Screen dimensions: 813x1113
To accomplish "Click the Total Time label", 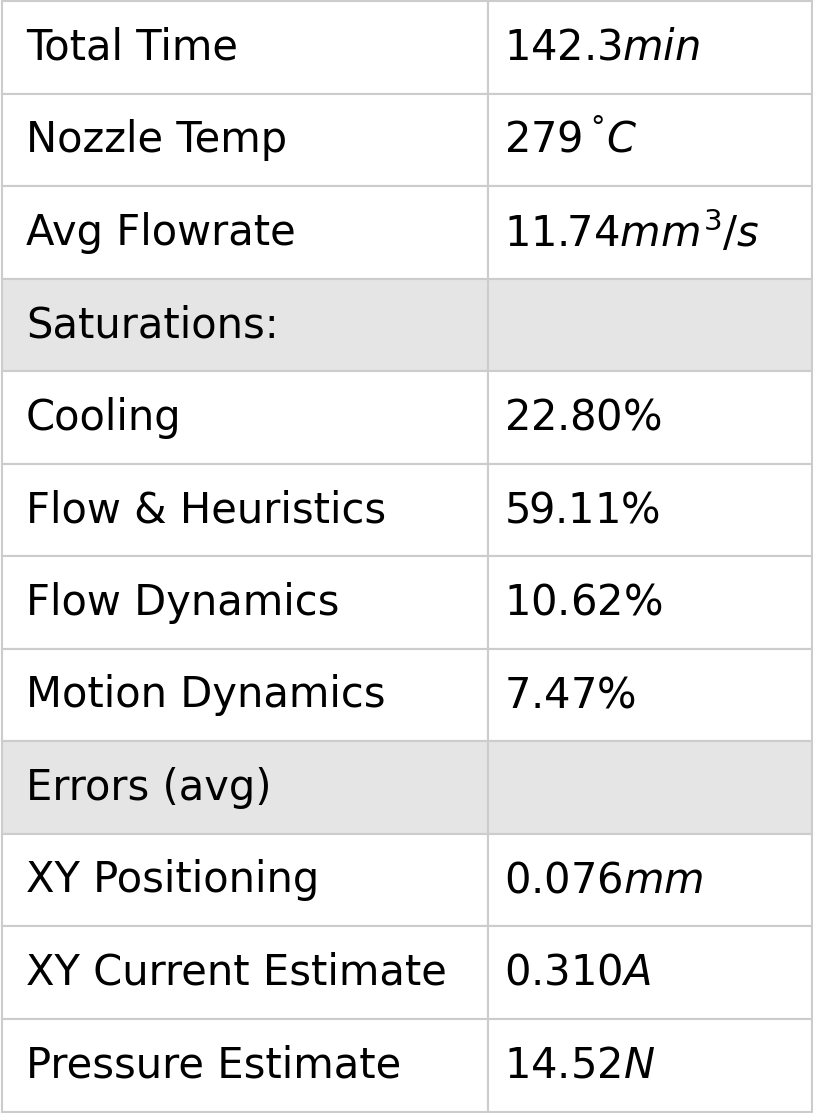I will pyautogui.click(x=131, y=47).
